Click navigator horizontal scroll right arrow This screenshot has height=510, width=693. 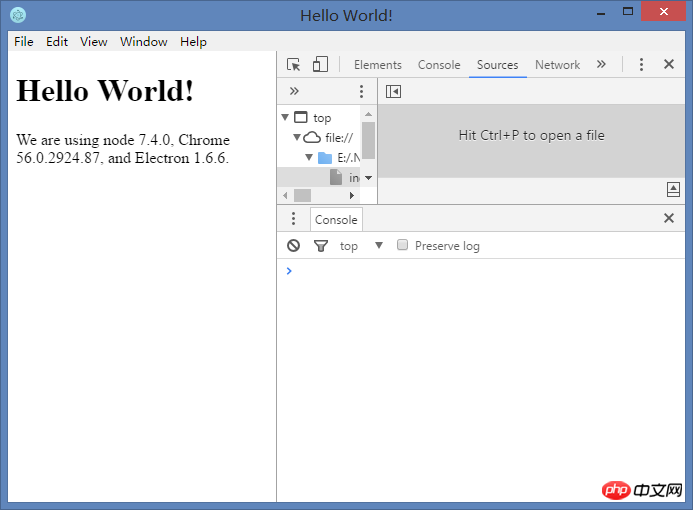tap(352, 195)
